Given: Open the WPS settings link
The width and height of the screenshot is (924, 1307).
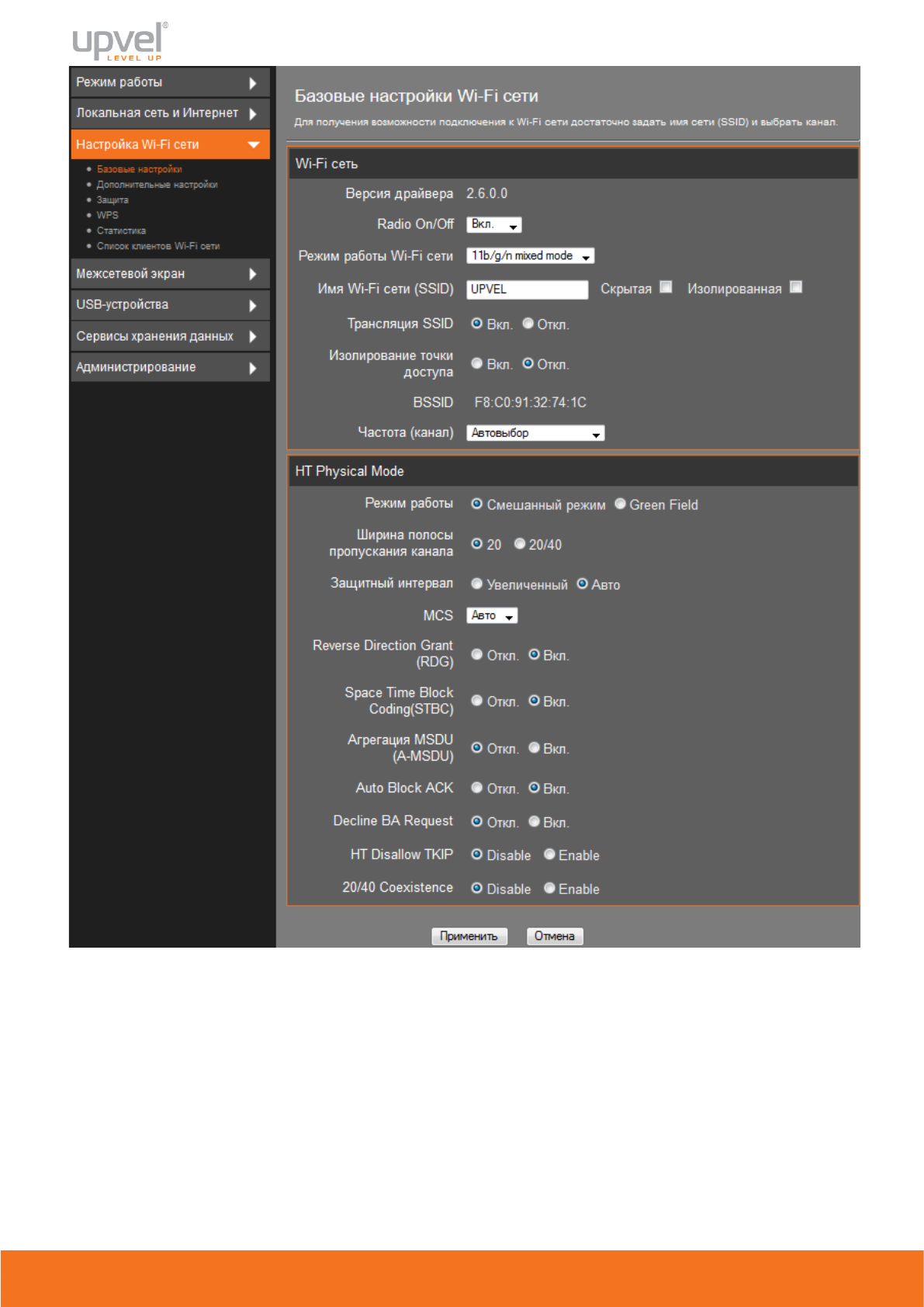Looking at the screenshot, I should coord(108,215).
